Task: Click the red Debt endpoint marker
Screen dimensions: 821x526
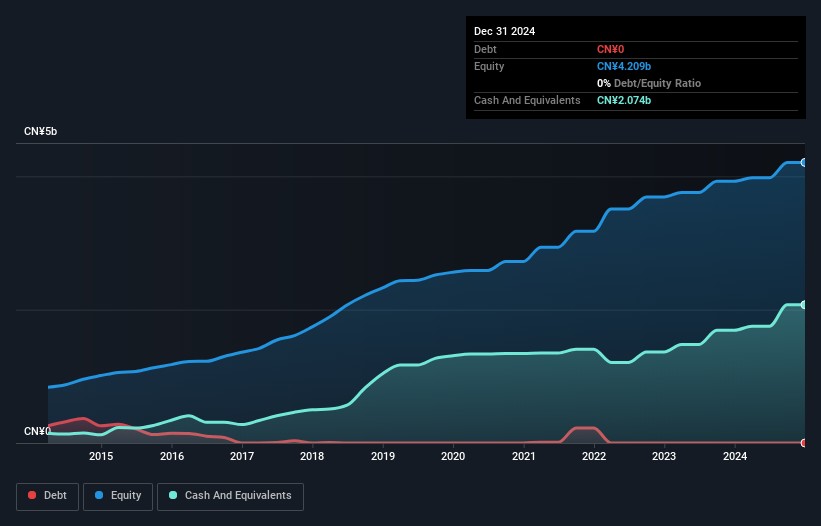Action: click(804, 442)
